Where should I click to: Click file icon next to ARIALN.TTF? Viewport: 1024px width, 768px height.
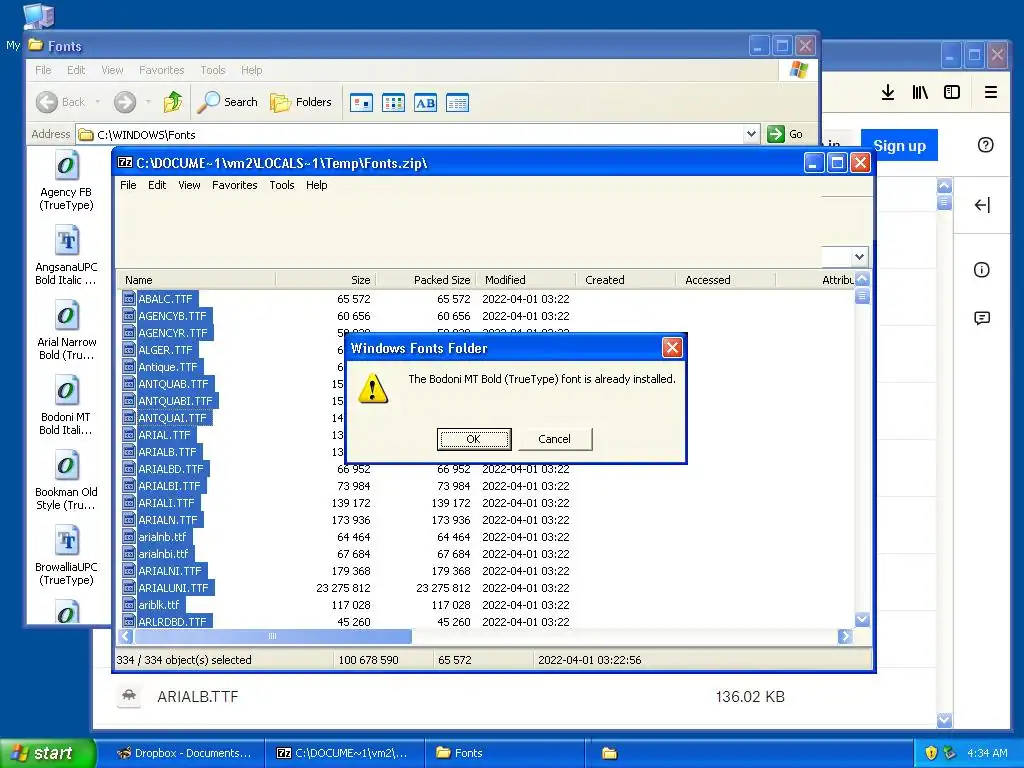(x=129, y=520)
